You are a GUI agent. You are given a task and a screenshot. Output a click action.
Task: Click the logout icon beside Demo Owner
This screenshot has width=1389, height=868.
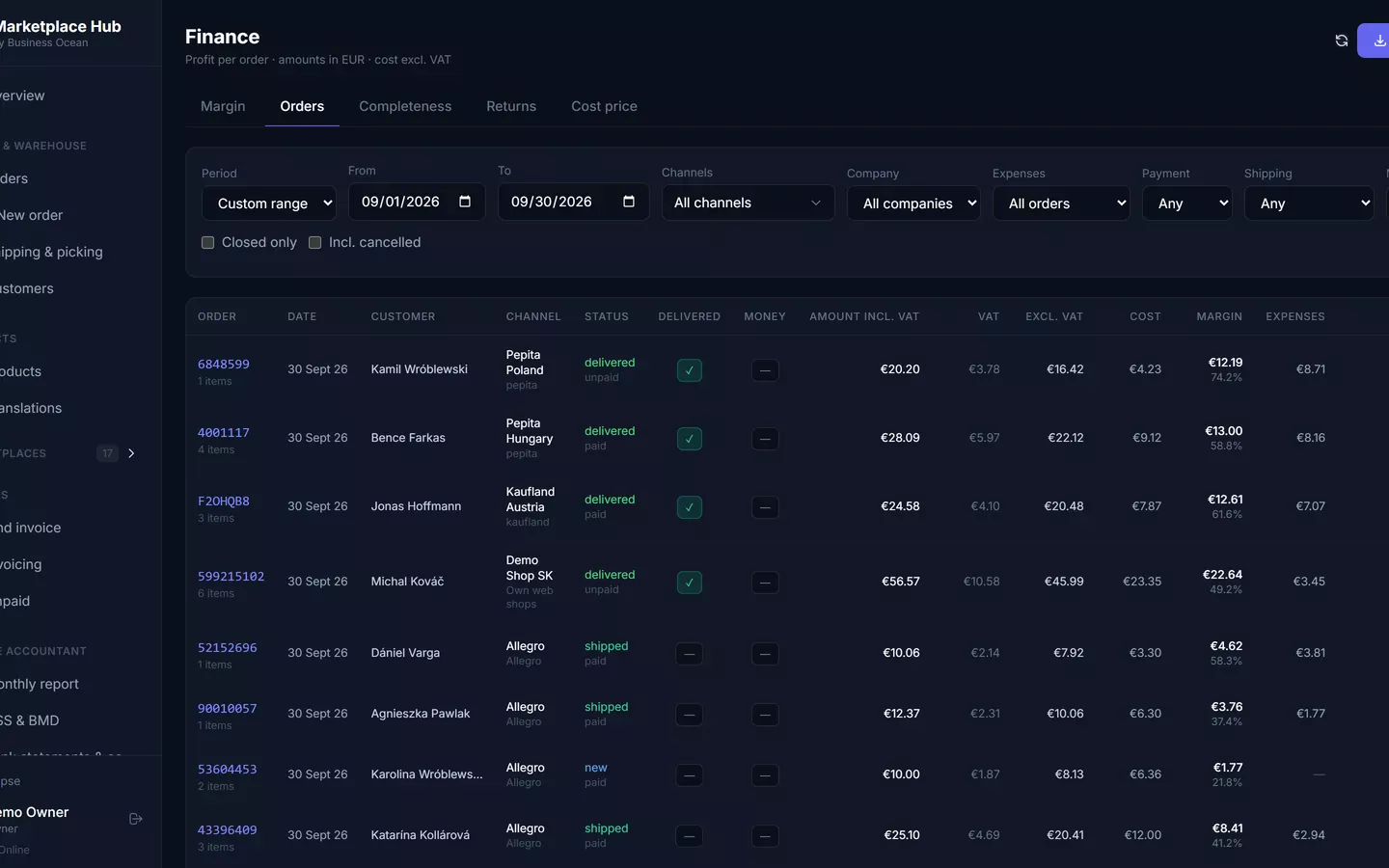click(136, 819)
